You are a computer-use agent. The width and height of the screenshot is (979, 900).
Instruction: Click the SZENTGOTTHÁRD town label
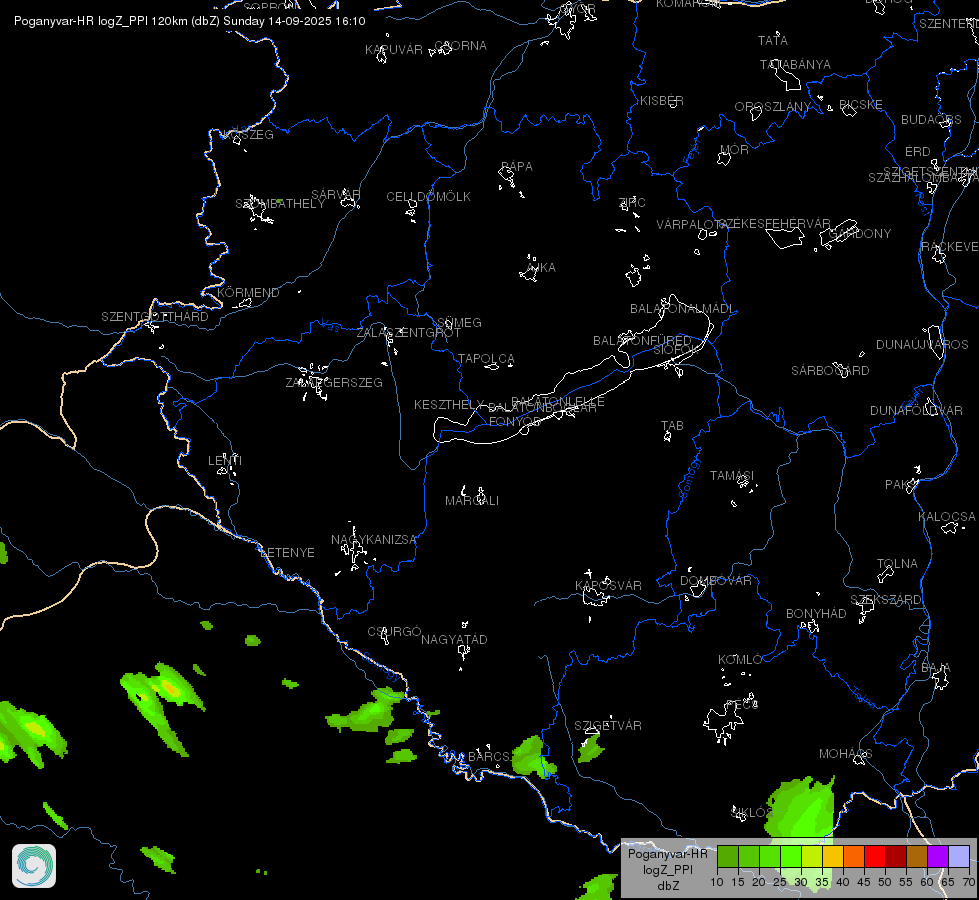pos(155,317)
